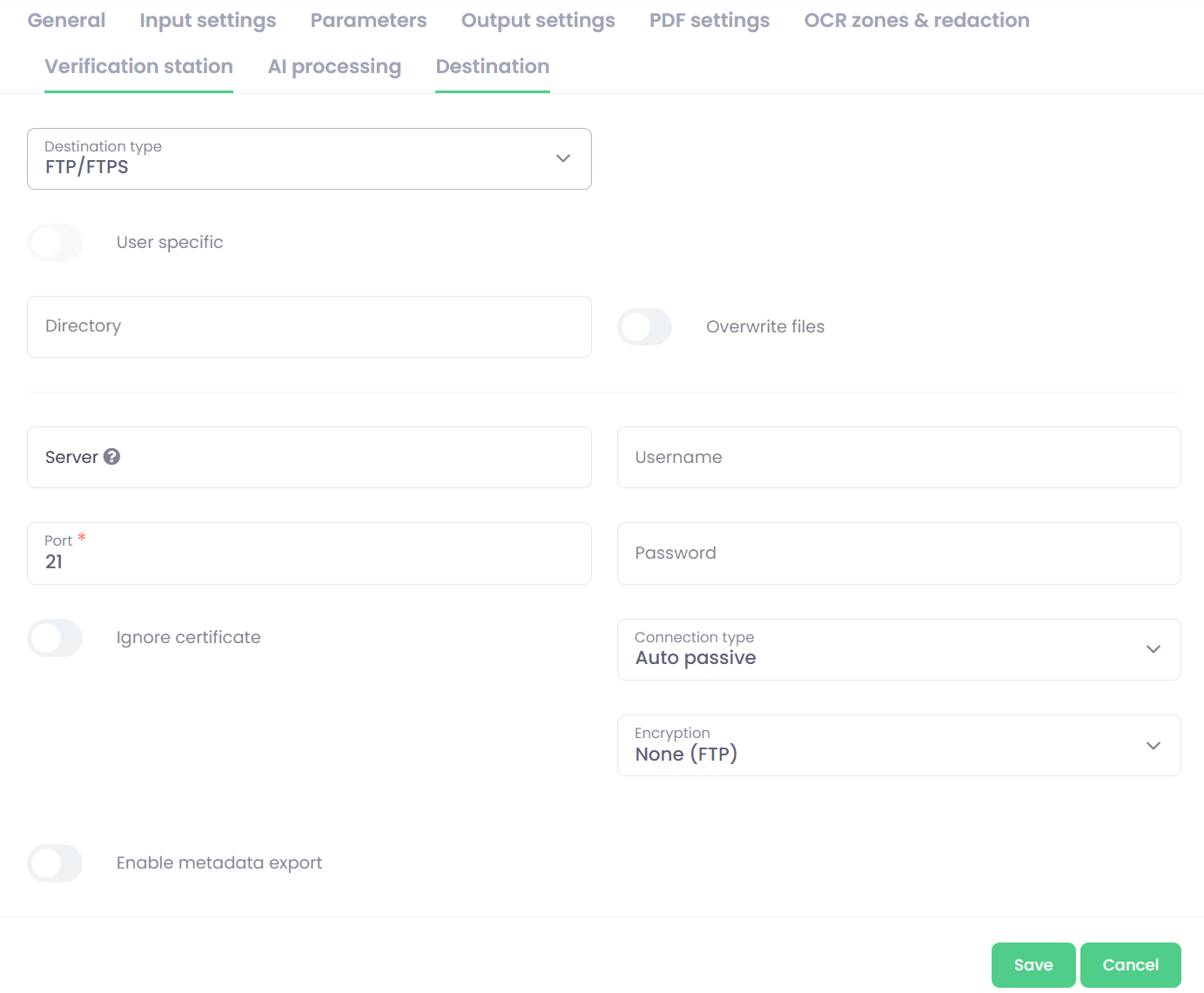Click the Save button
Viewport: 1204px width, 993px height.
pyautogui.click(x=1032, y=965)
